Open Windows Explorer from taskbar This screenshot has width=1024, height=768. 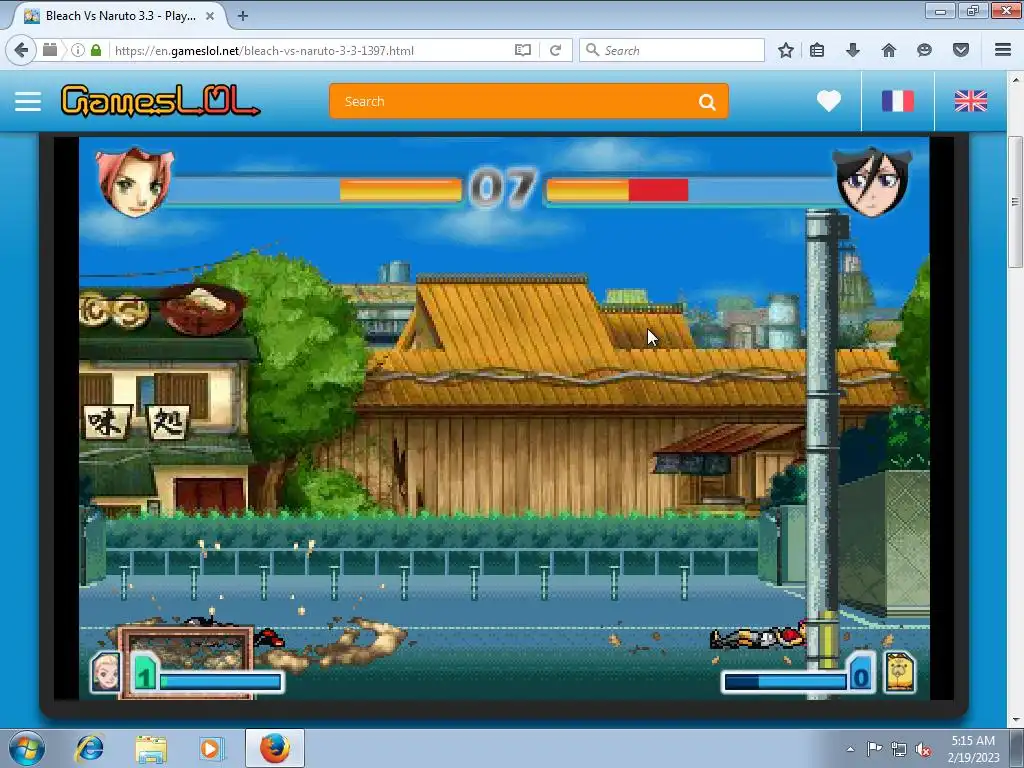pos(151,748)
